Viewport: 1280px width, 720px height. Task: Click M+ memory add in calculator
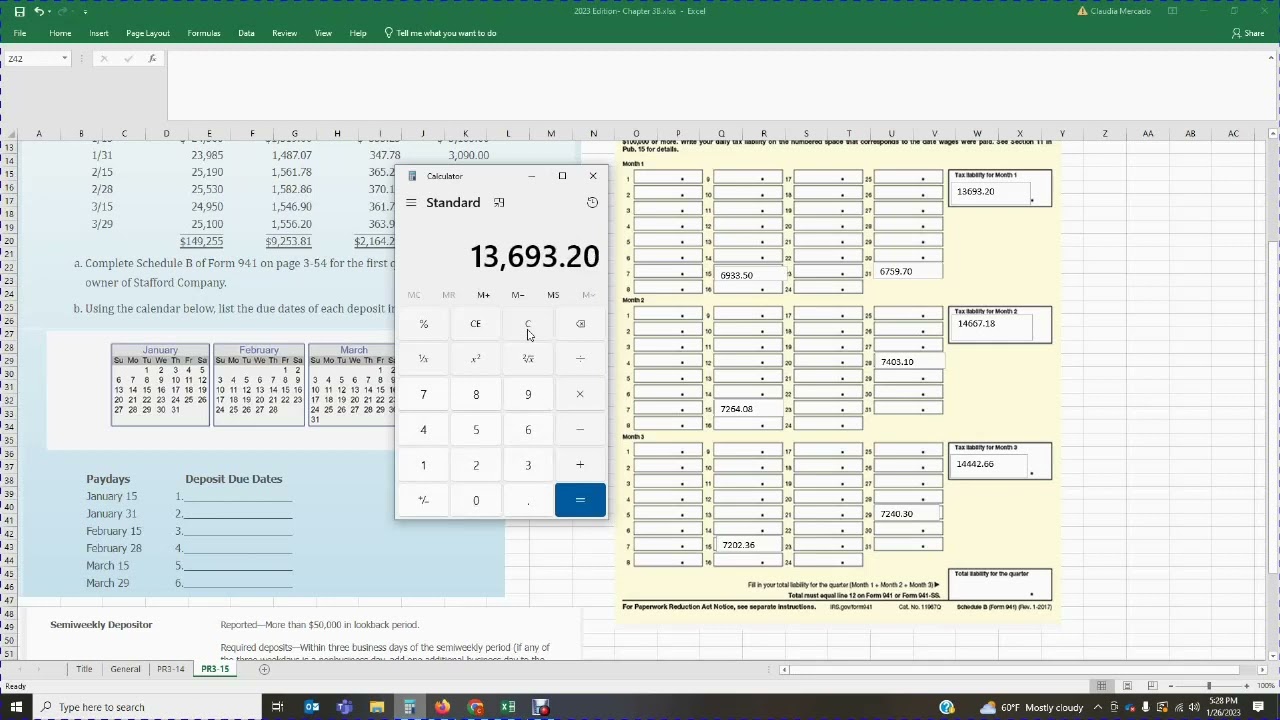[483, 295]
